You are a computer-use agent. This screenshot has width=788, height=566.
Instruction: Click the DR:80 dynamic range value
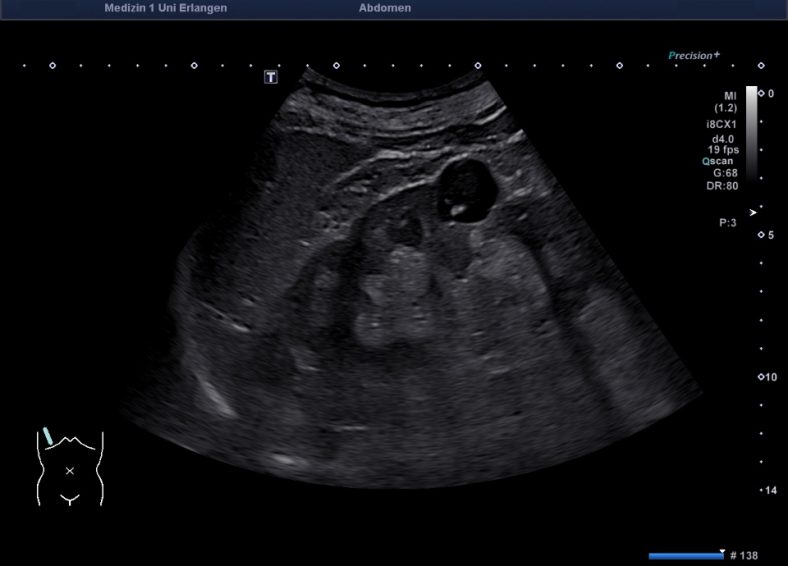tap(724, 185)
